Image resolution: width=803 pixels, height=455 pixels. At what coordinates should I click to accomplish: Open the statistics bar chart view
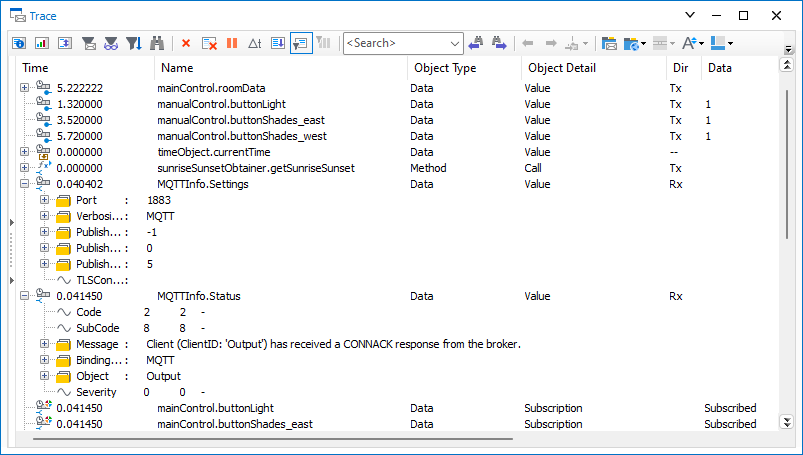pyautogui.click(x=41, y=44)
